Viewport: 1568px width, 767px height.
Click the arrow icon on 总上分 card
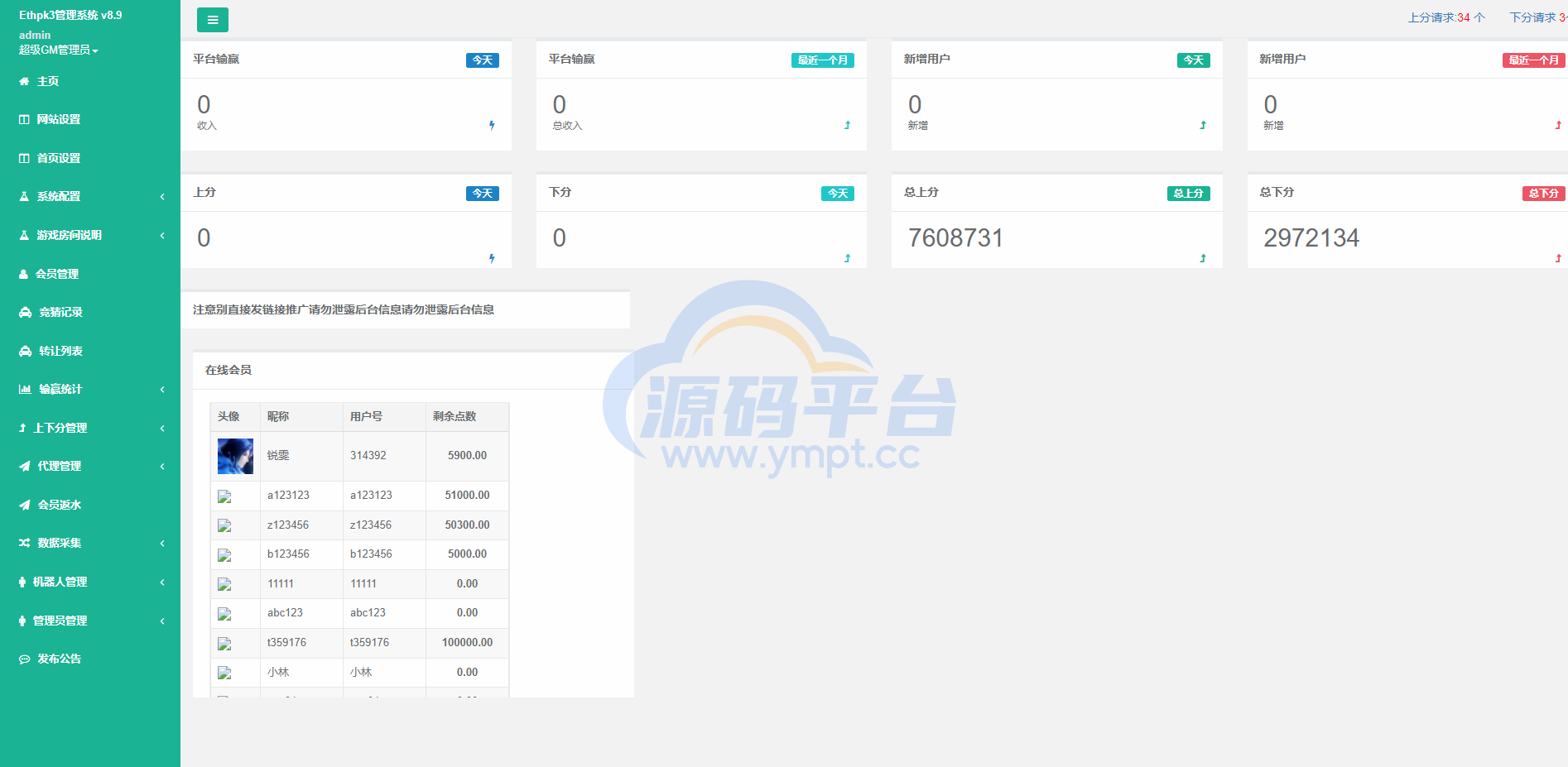(x=1203, y=258)
